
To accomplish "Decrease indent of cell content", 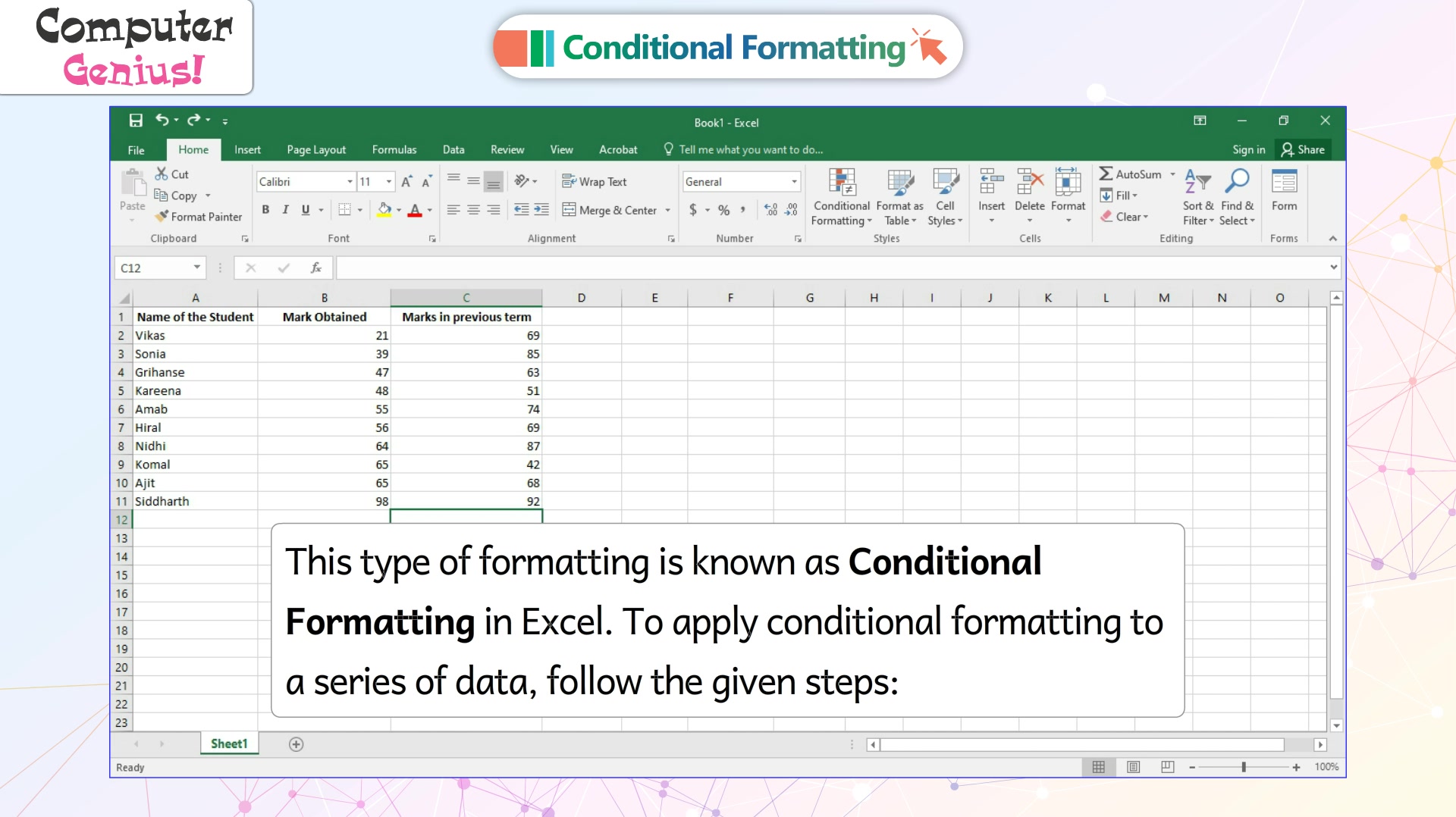I will 522,210.
